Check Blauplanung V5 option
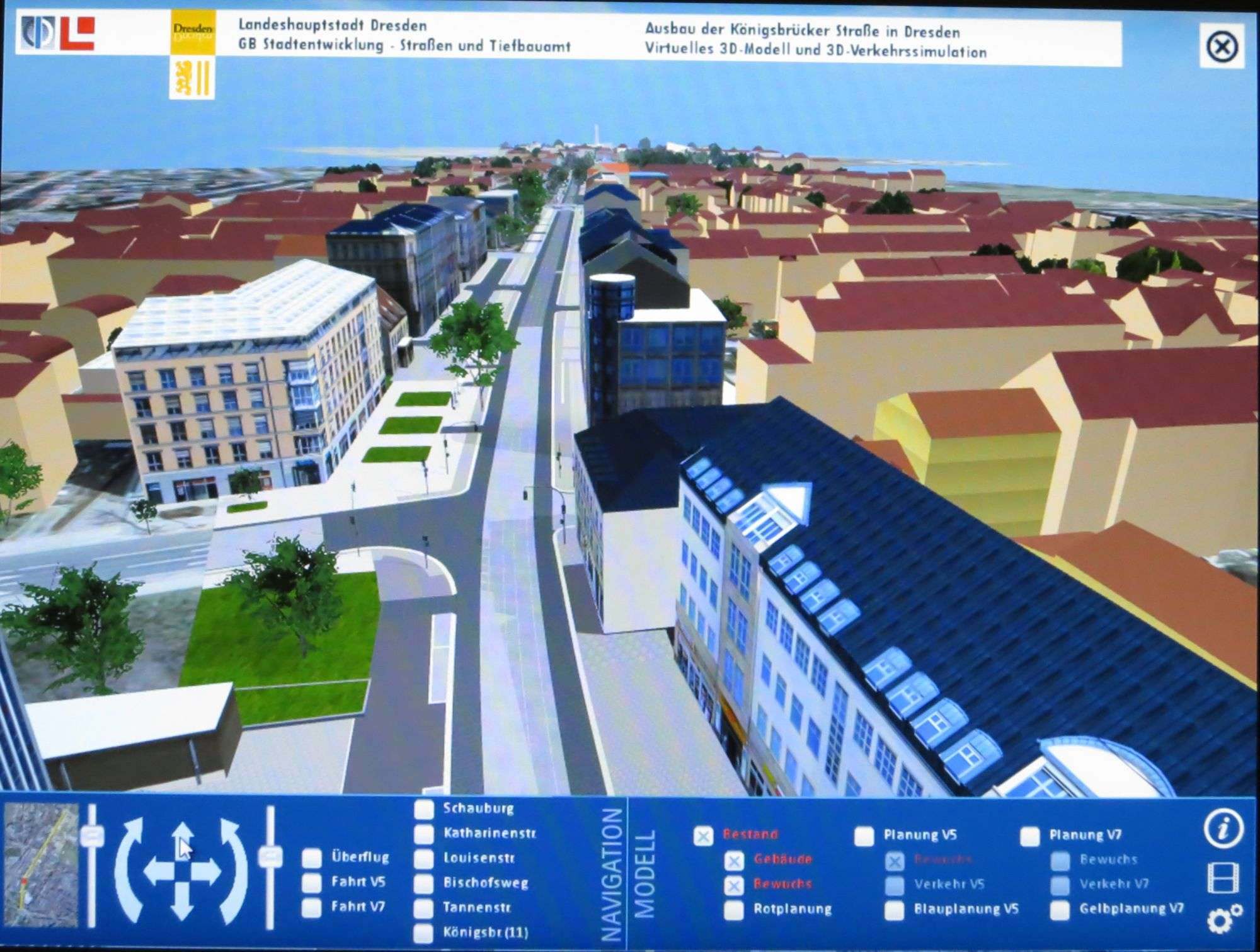The height and width of the screenshot is (952, 1260). pyautogui.click(x=894, y=910)
